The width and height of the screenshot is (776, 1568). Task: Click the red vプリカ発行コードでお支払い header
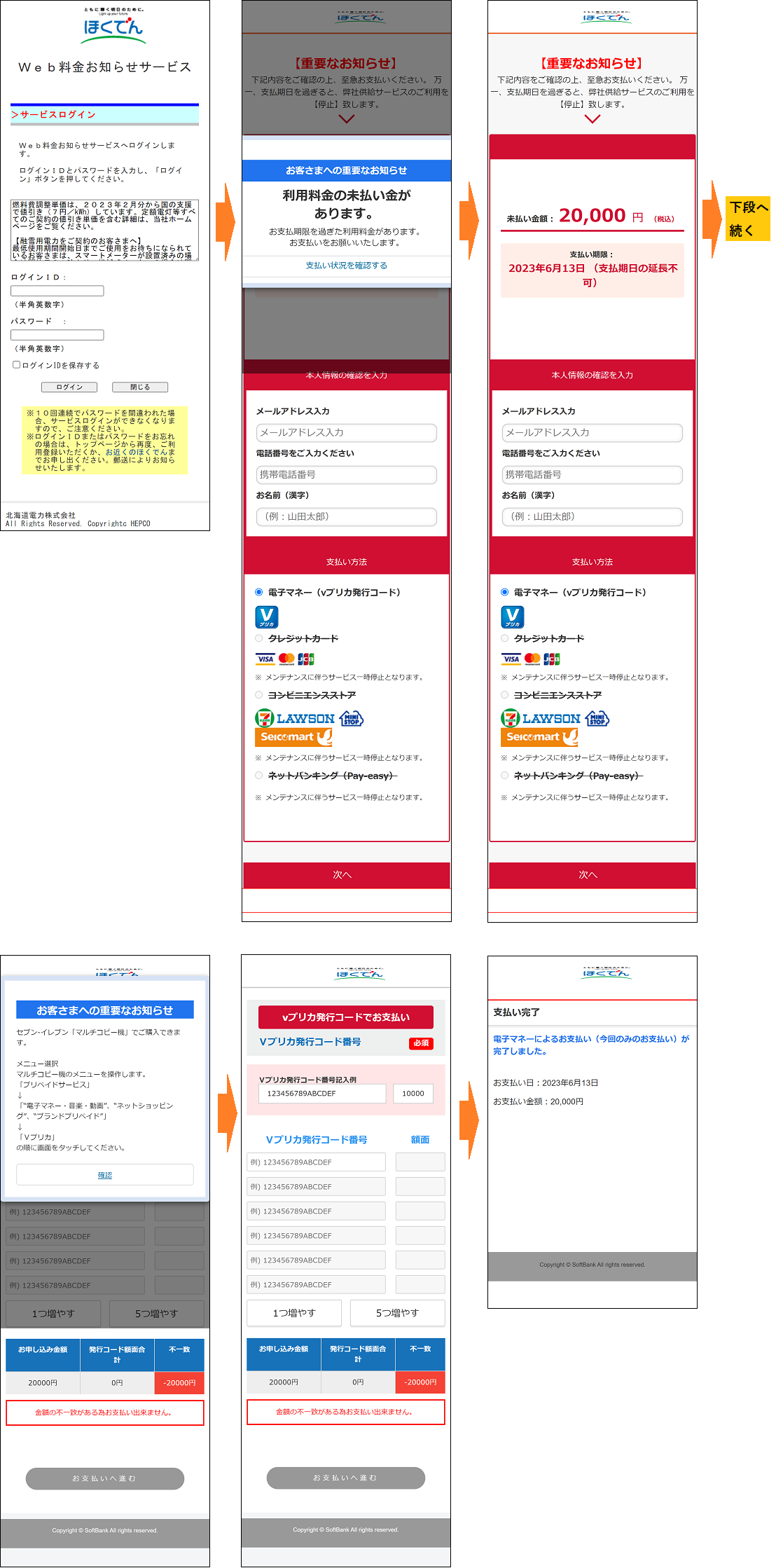[345, 1017]
